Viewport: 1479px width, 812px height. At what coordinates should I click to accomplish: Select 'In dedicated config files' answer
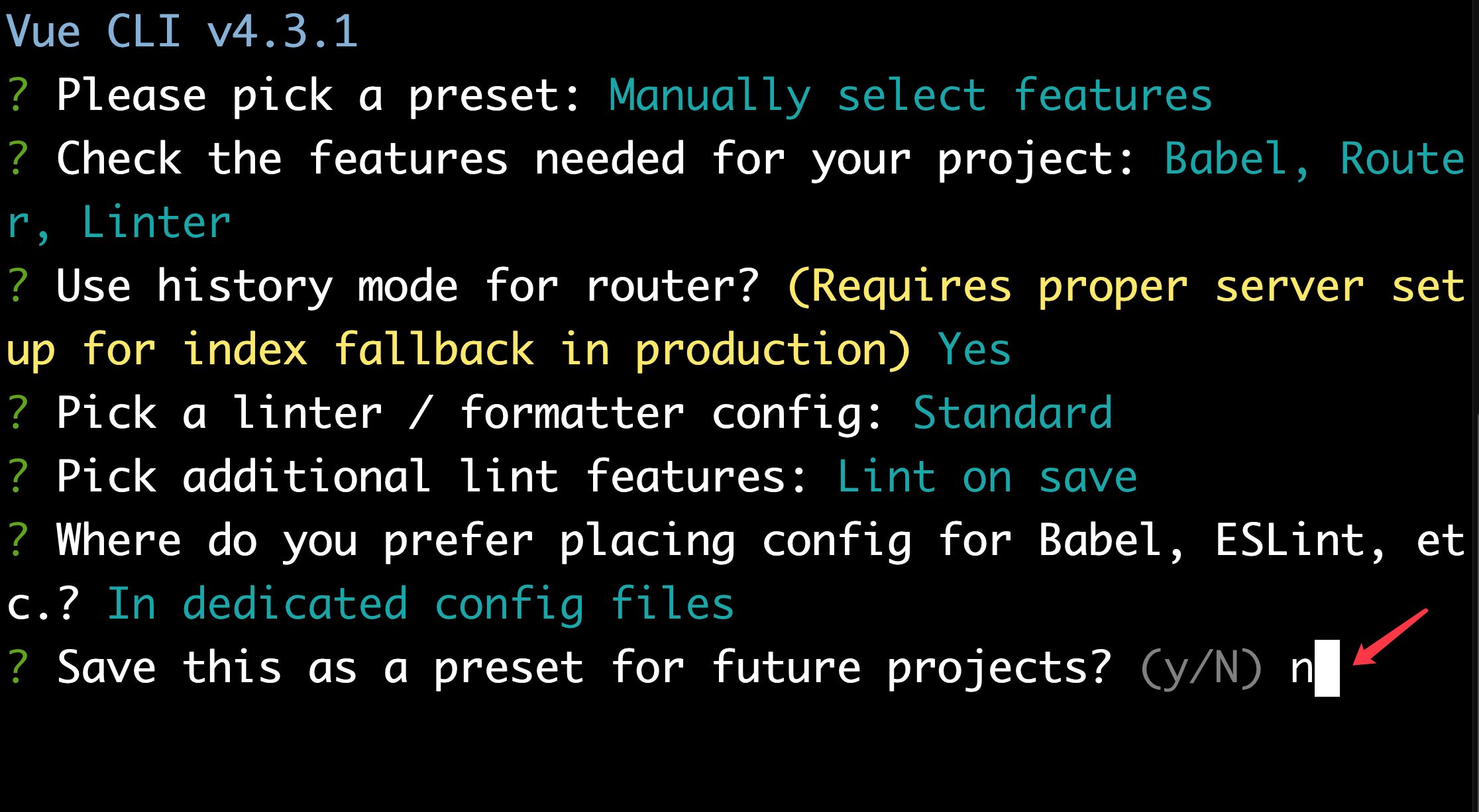(421, 604)
